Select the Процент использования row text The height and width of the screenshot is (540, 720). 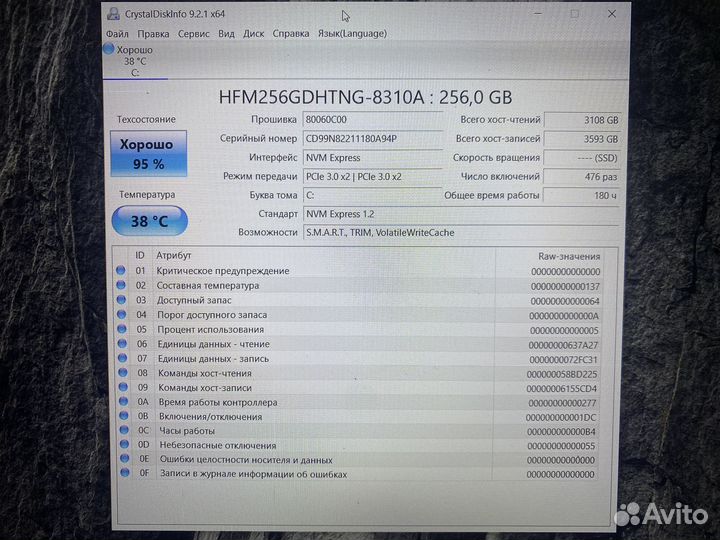point(211,330)
